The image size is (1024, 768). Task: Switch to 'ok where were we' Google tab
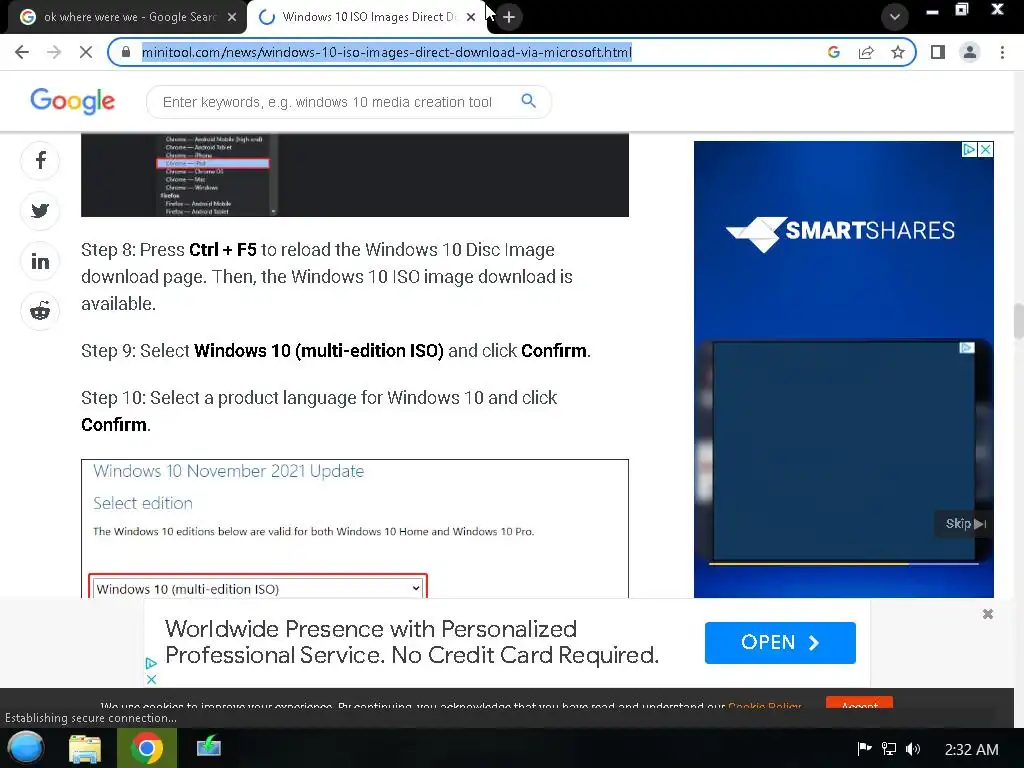[x=128, y=17]
